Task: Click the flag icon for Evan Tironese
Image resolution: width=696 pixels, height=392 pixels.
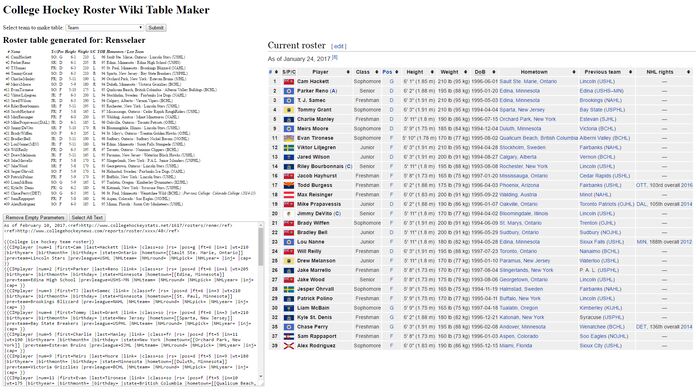Action: (289, 138)
